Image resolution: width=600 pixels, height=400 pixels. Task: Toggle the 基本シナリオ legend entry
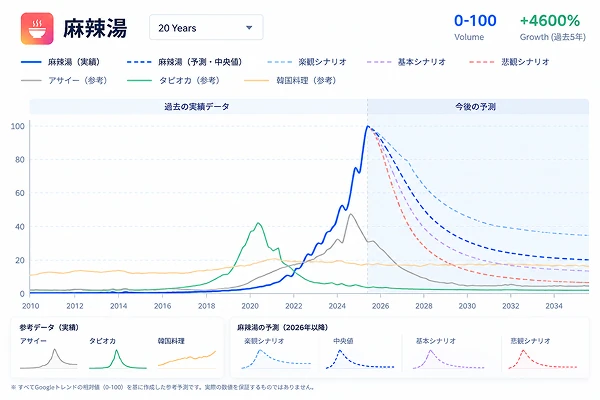[406, 62]
